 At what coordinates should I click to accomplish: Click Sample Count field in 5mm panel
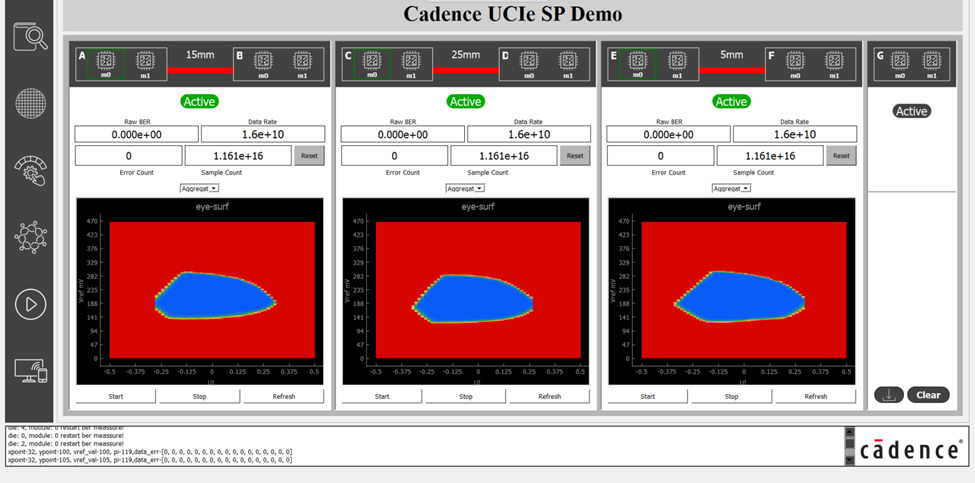click(x=770, y=156)
